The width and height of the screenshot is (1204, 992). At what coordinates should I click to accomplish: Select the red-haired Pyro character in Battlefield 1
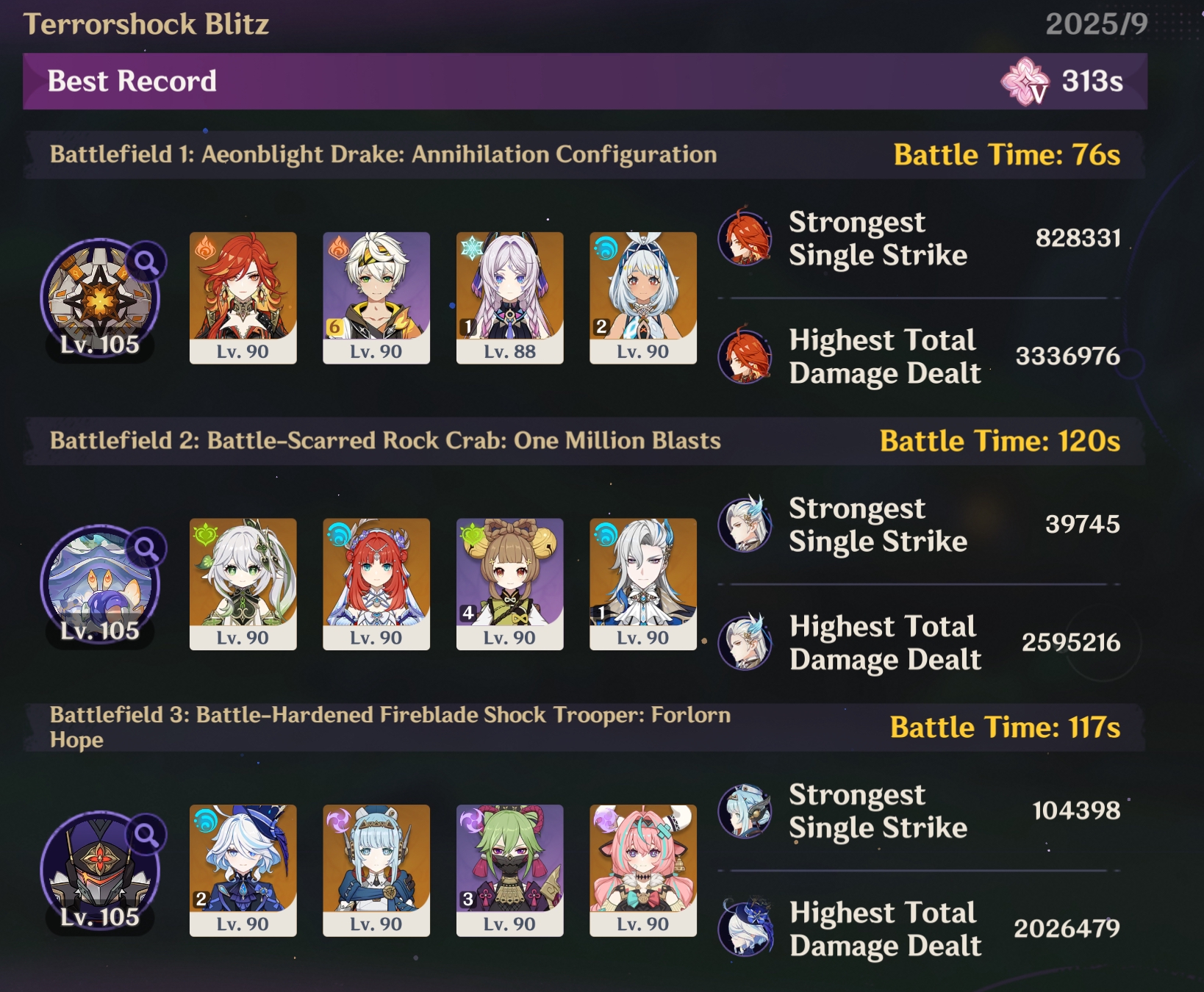[x=243, y=298]
